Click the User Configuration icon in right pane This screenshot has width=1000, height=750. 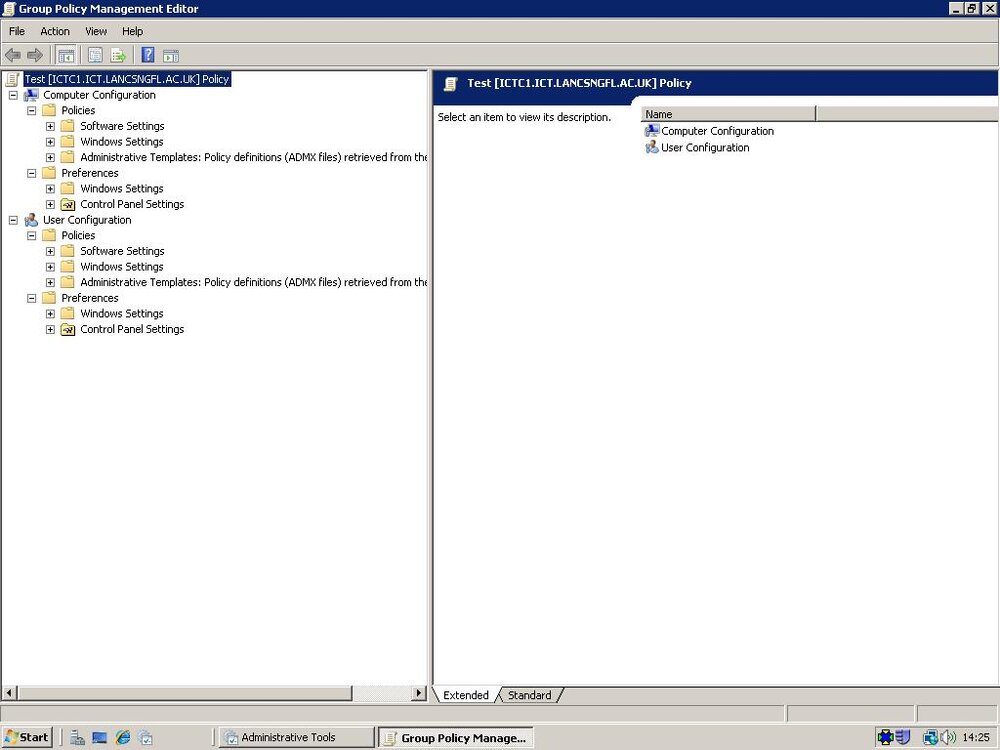[x=652, y=147]
